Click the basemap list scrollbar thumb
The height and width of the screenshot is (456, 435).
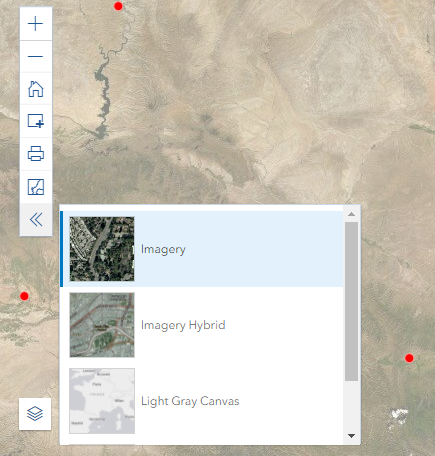(351, 301)
